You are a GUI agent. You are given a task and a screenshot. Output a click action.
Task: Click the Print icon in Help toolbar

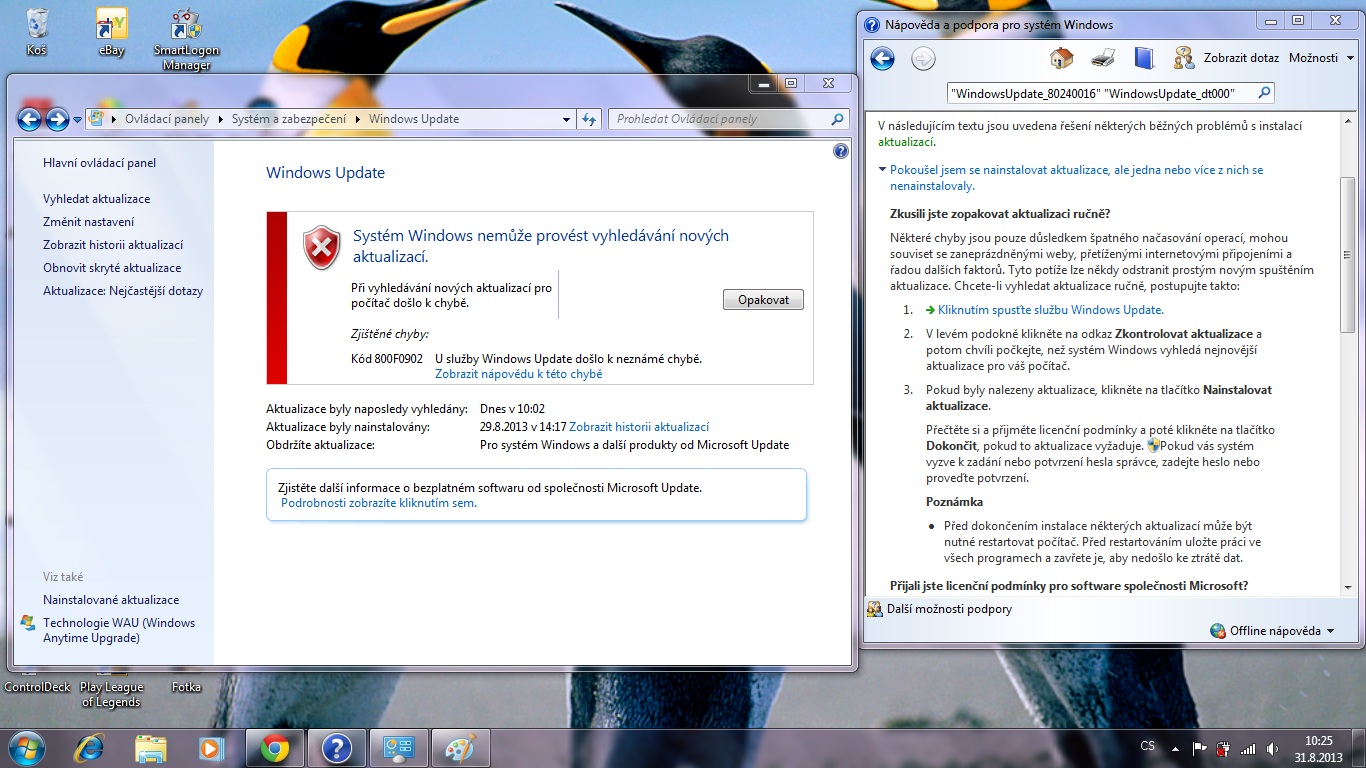(1103, 58)
